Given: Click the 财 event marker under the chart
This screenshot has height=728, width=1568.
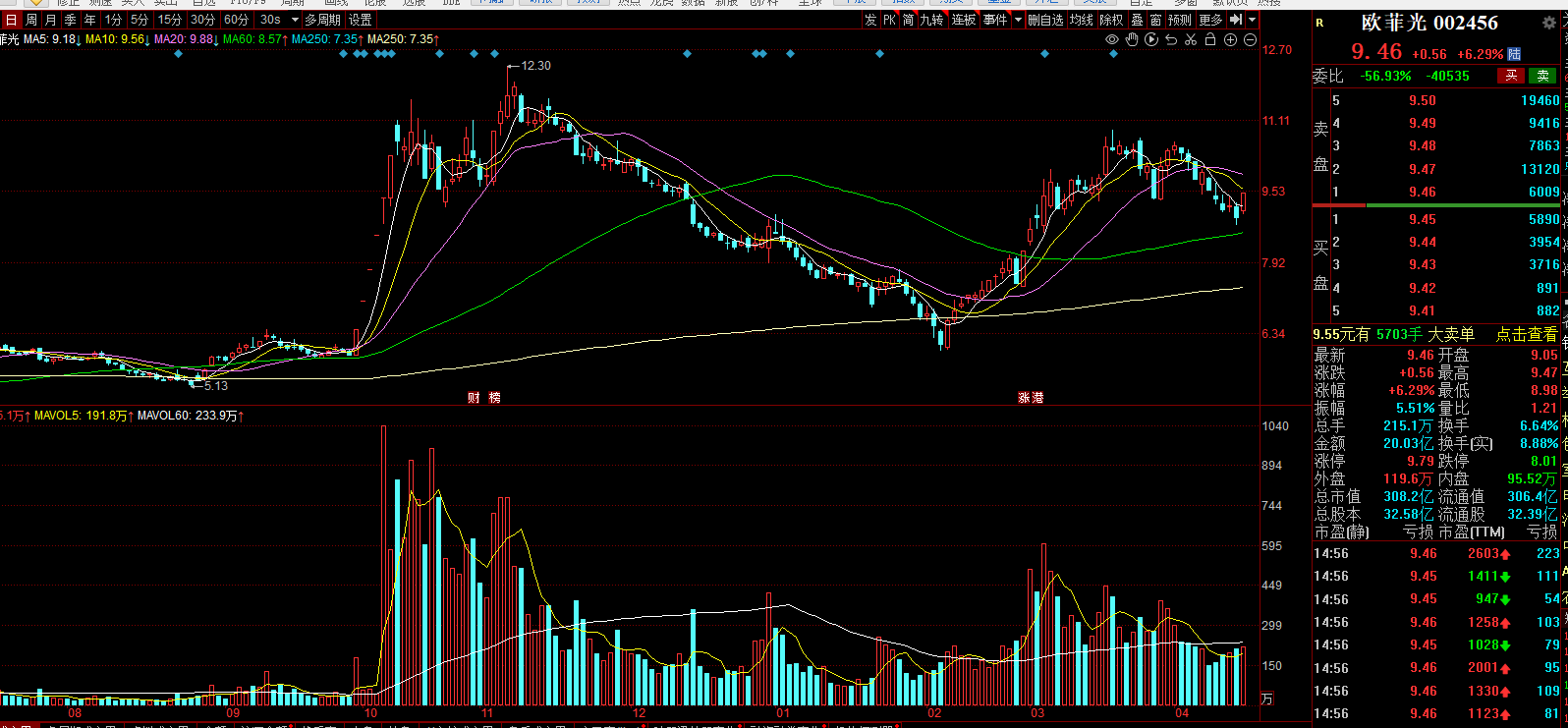Looking at the screenshot, I should point(474,398).
